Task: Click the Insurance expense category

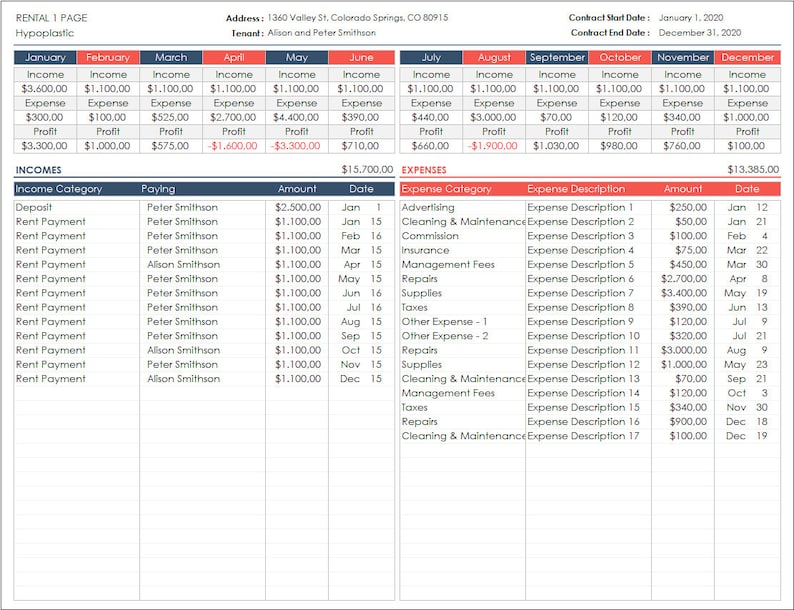Action: [425, 250]
